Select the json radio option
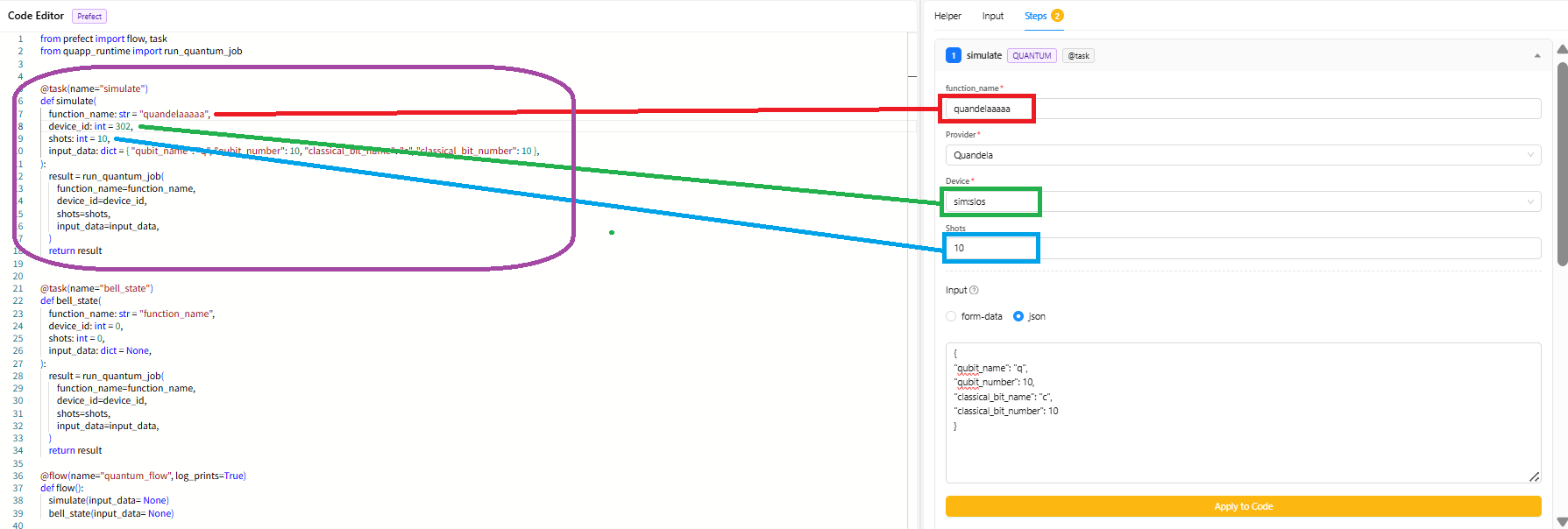This screenshot has height=529, width=1568. [1018, 316]
